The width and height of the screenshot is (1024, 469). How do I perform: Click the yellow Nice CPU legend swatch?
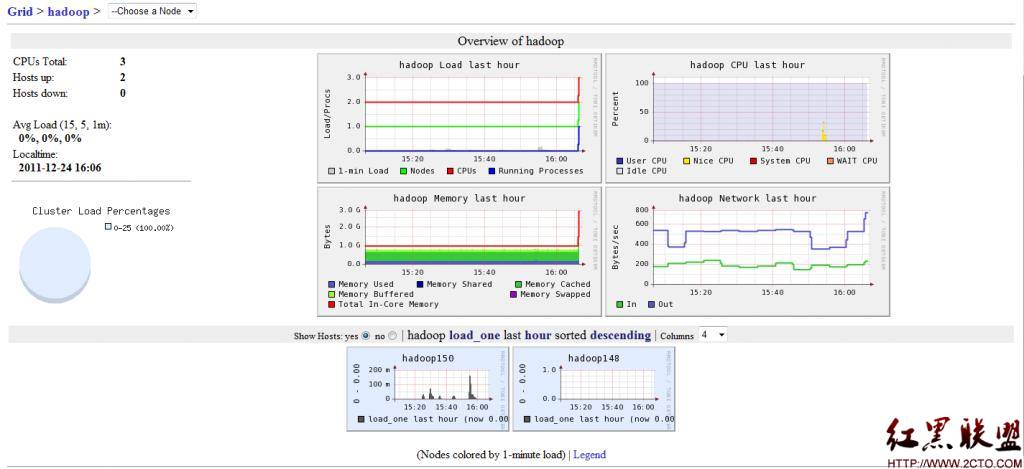pos(686,161)
